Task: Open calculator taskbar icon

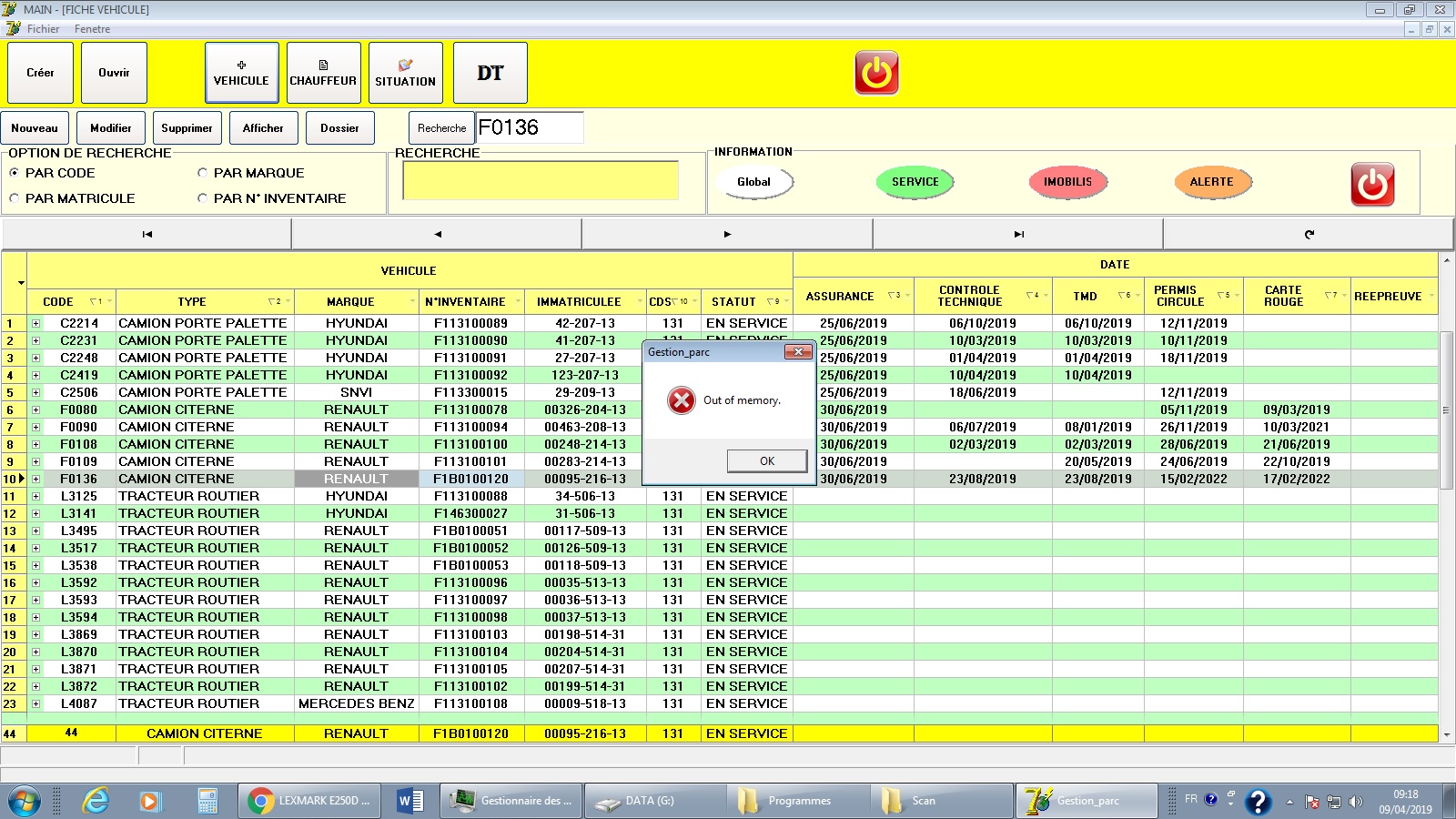Action: 207,801
